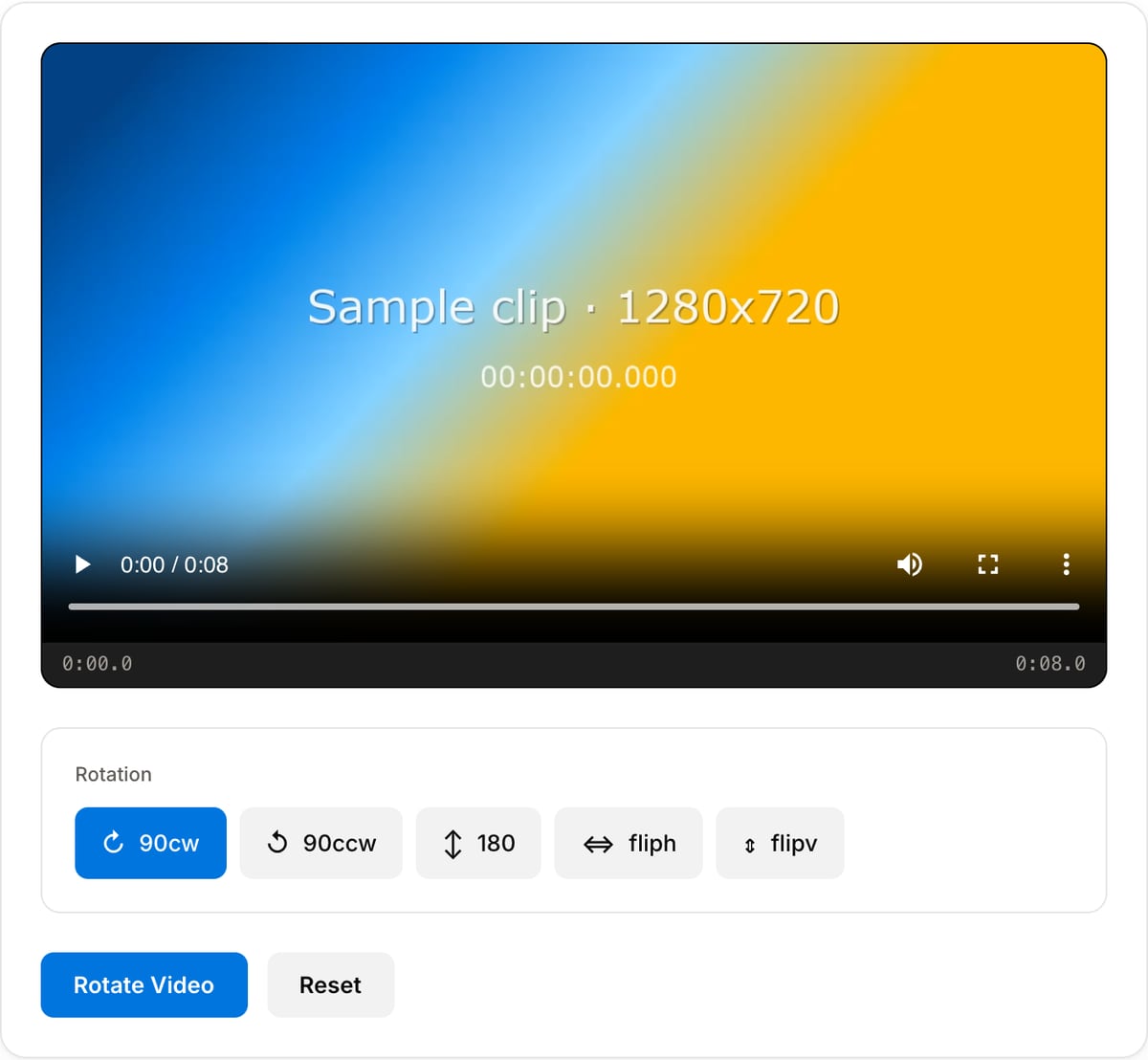Screen dimensions: 1148x1060
Task: Click the Sample clip 1280x720 title text
Action: [x=574, y=308]
